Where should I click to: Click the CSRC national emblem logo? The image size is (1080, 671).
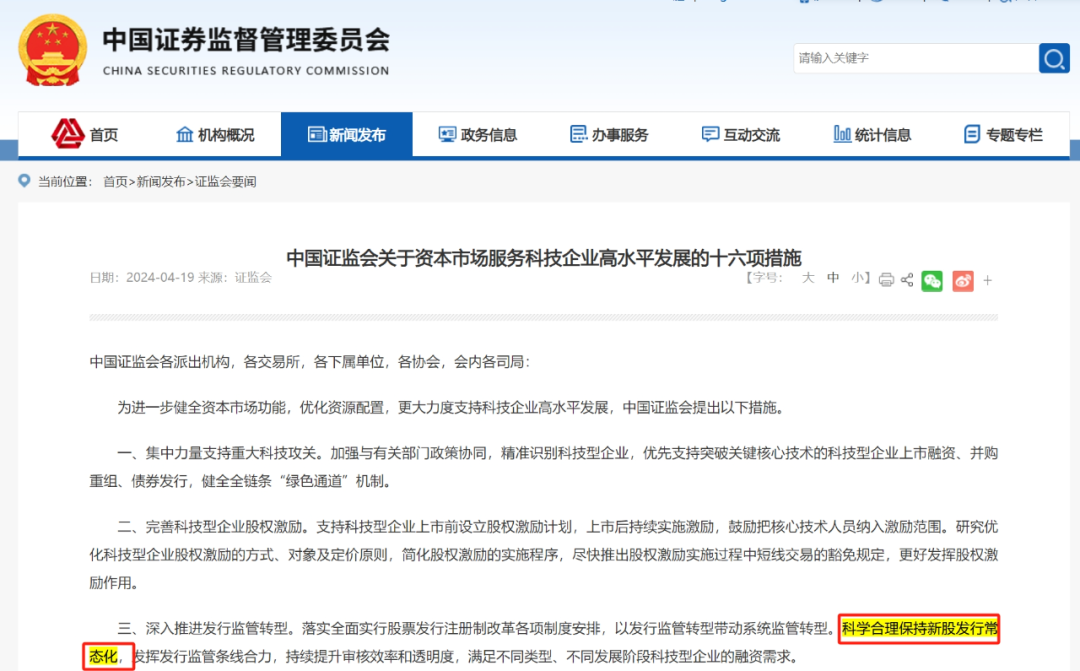53,49
